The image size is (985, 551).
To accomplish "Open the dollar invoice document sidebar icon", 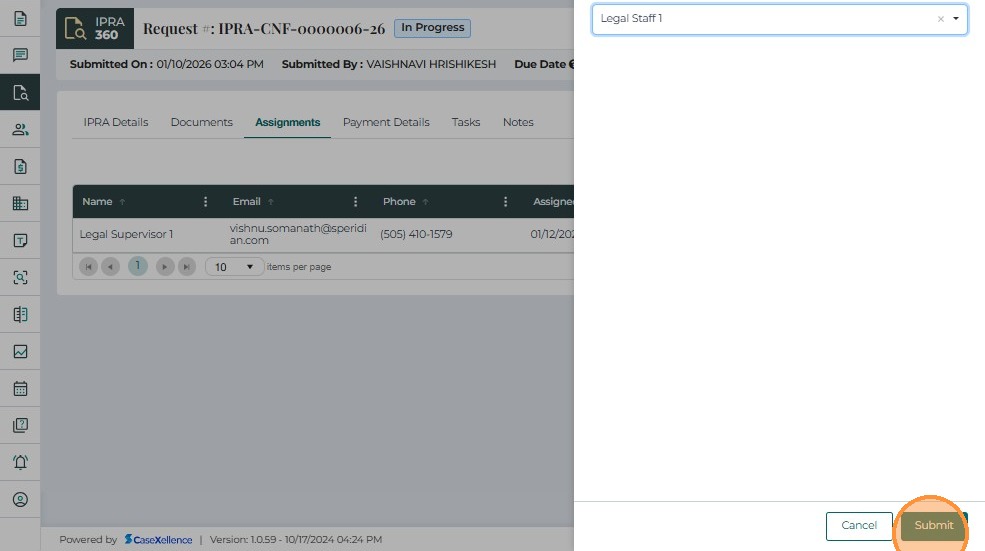I will [x=20, y=166].
